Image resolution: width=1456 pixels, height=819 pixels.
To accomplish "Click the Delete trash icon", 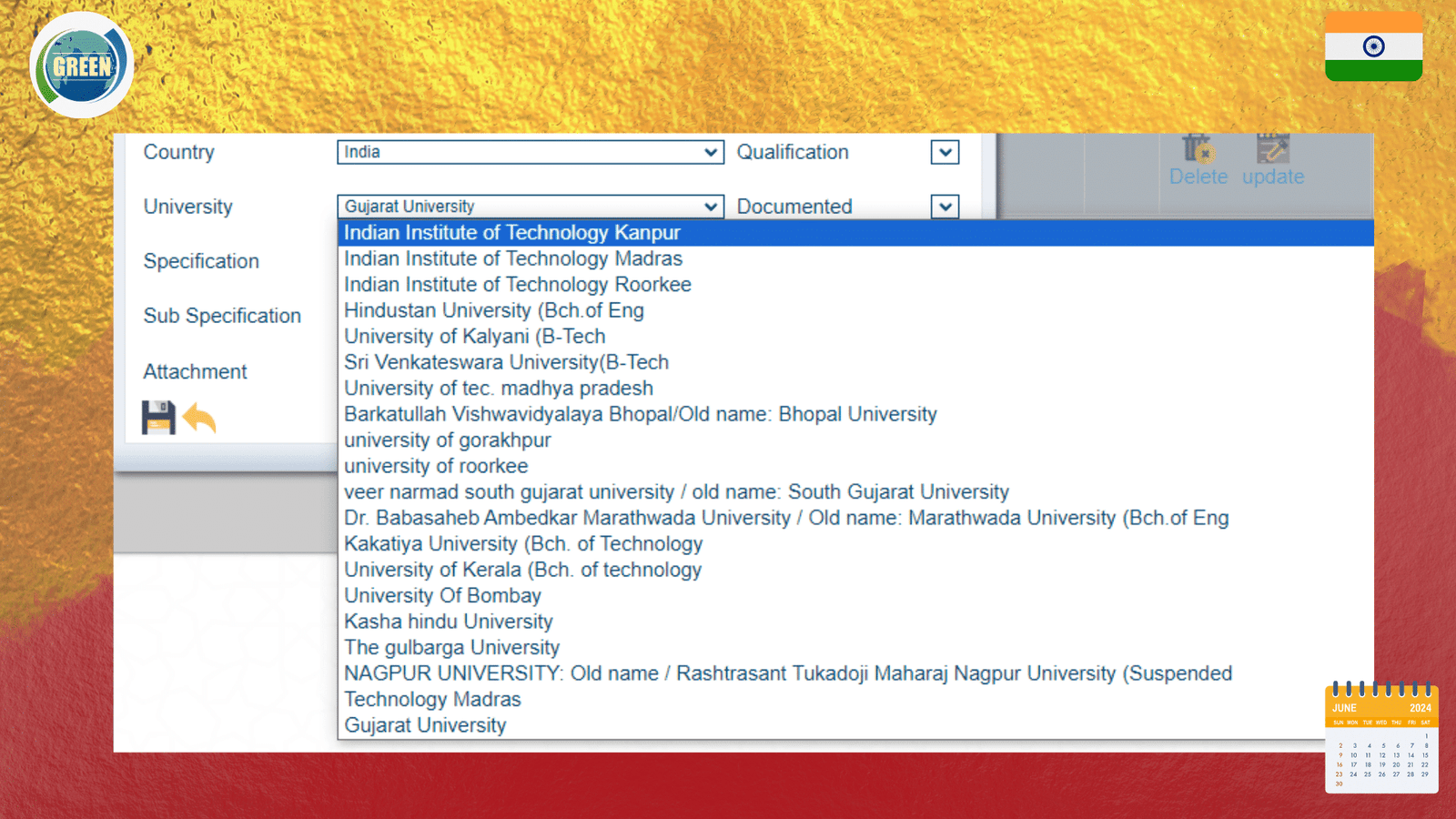I will coord(1198,149).
